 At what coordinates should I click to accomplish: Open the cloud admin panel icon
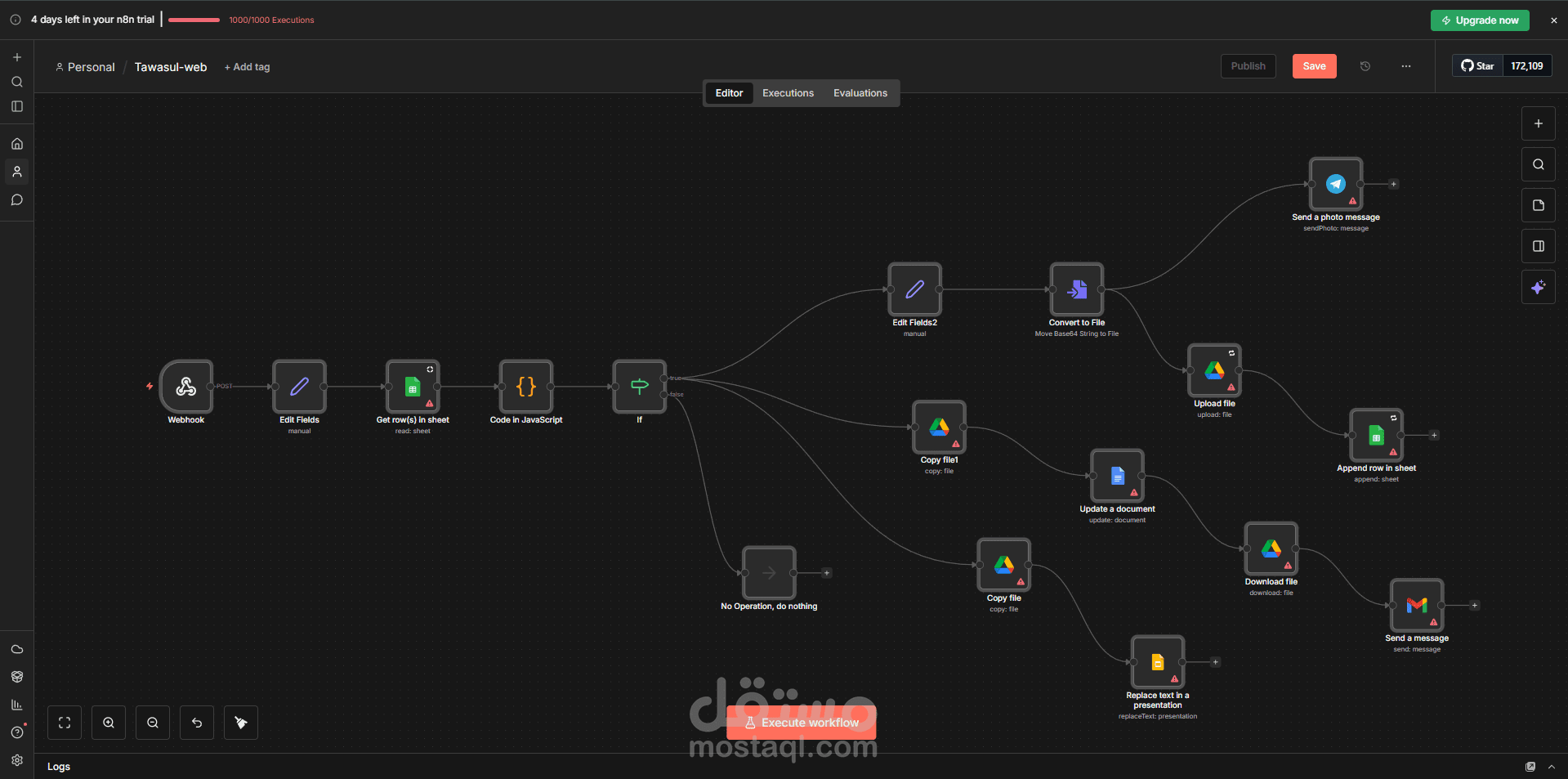tap(17, 649)
